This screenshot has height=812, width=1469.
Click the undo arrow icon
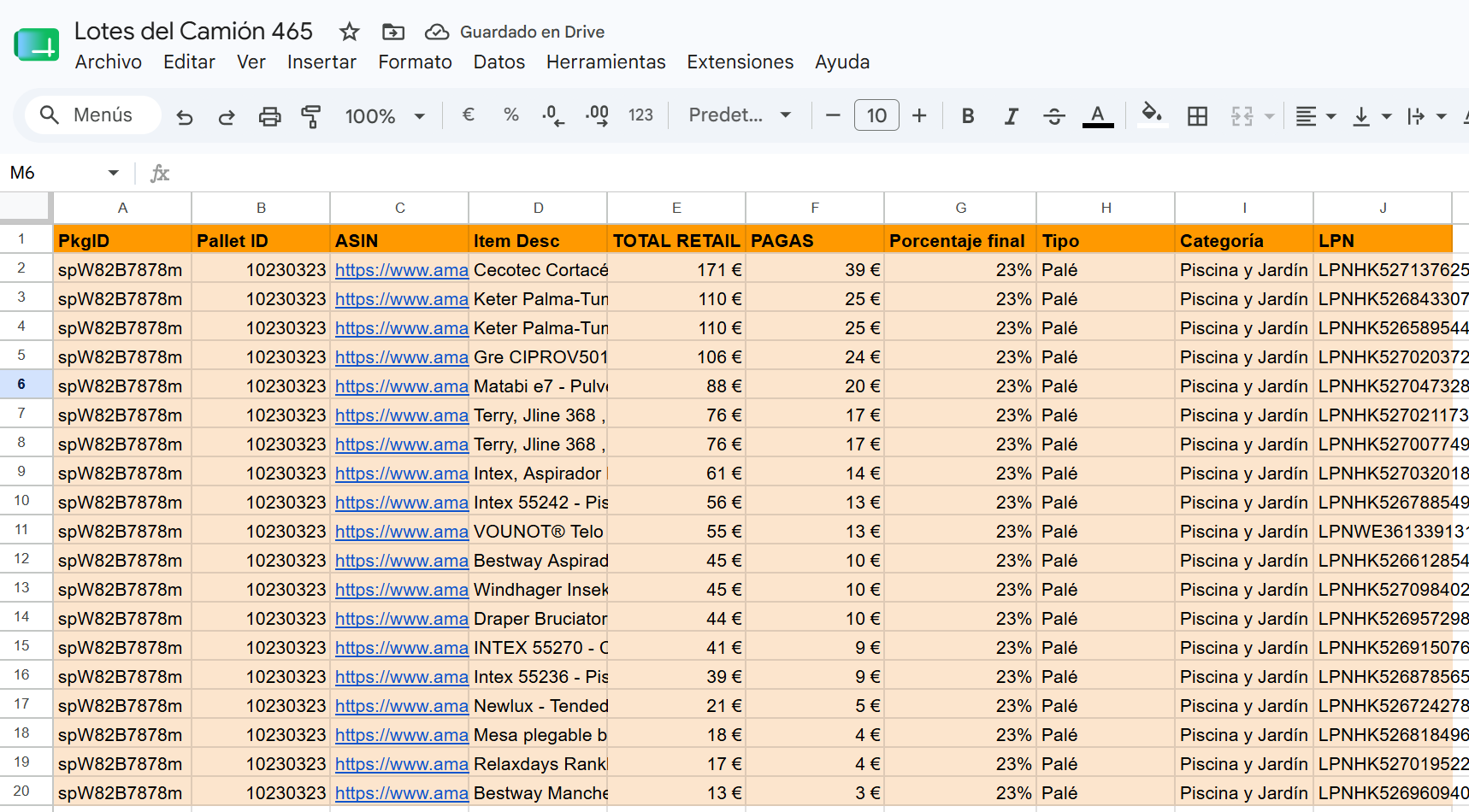[x=185, y=116]
